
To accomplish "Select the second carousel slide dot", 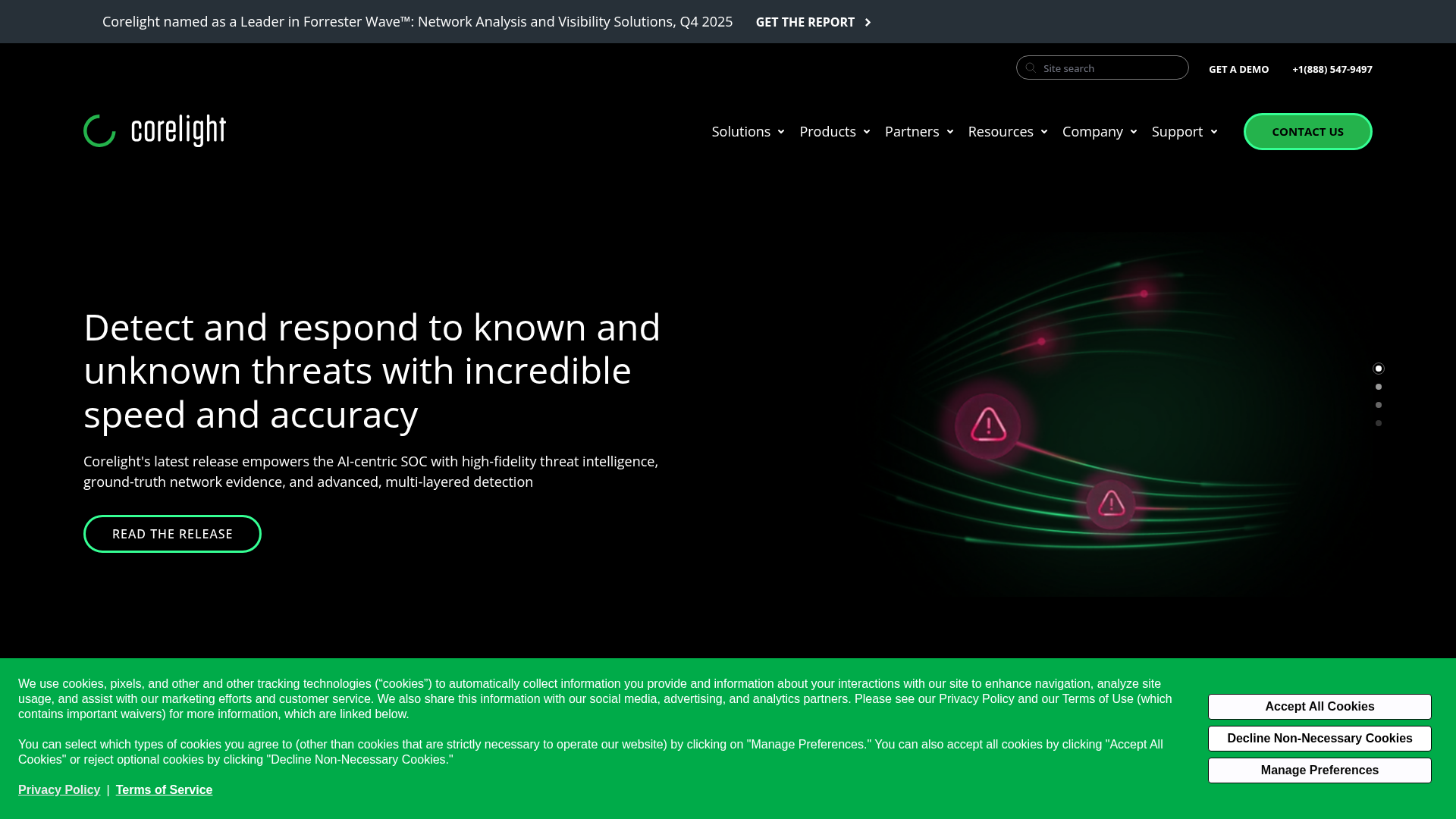I will (x=1379, y=387).
